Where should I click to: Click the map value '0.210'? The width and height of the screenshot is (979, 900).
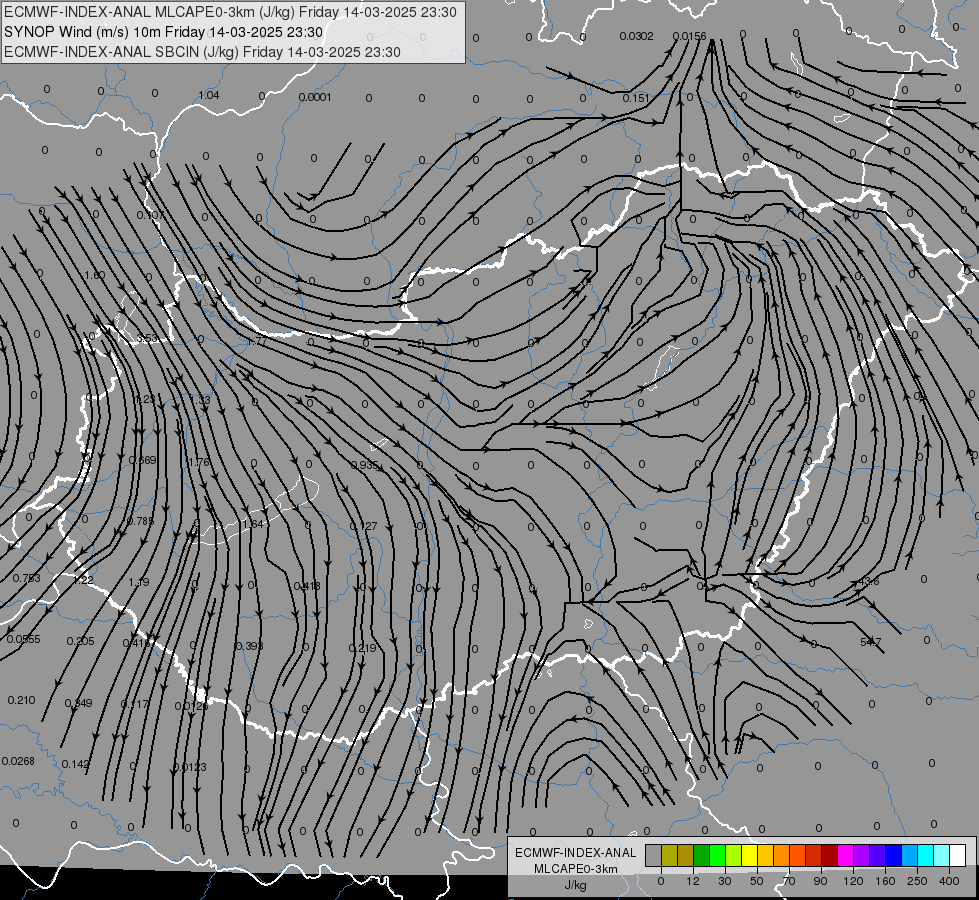pyautogui.click(x=21, y=700)
